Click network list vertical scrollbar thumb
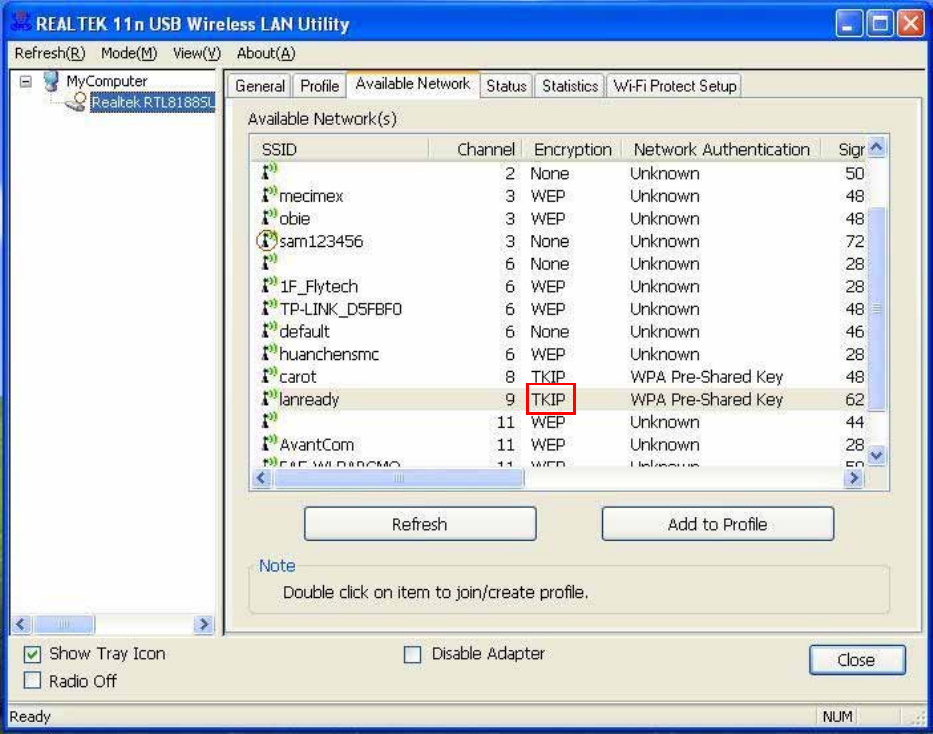This screenshot has width=933, height=734. pyautogui.click(x=876, y=308)
